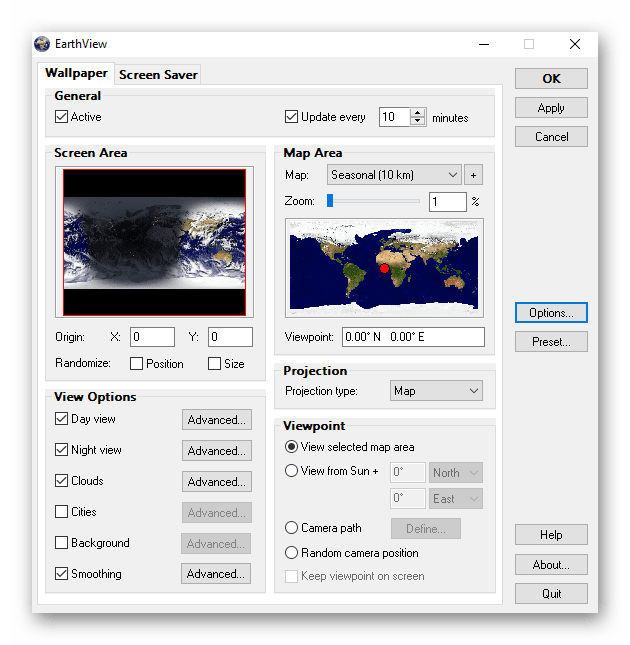Click the Update minutes value field
The height and width of the screenshot is (645, 630).
(395, 117)
